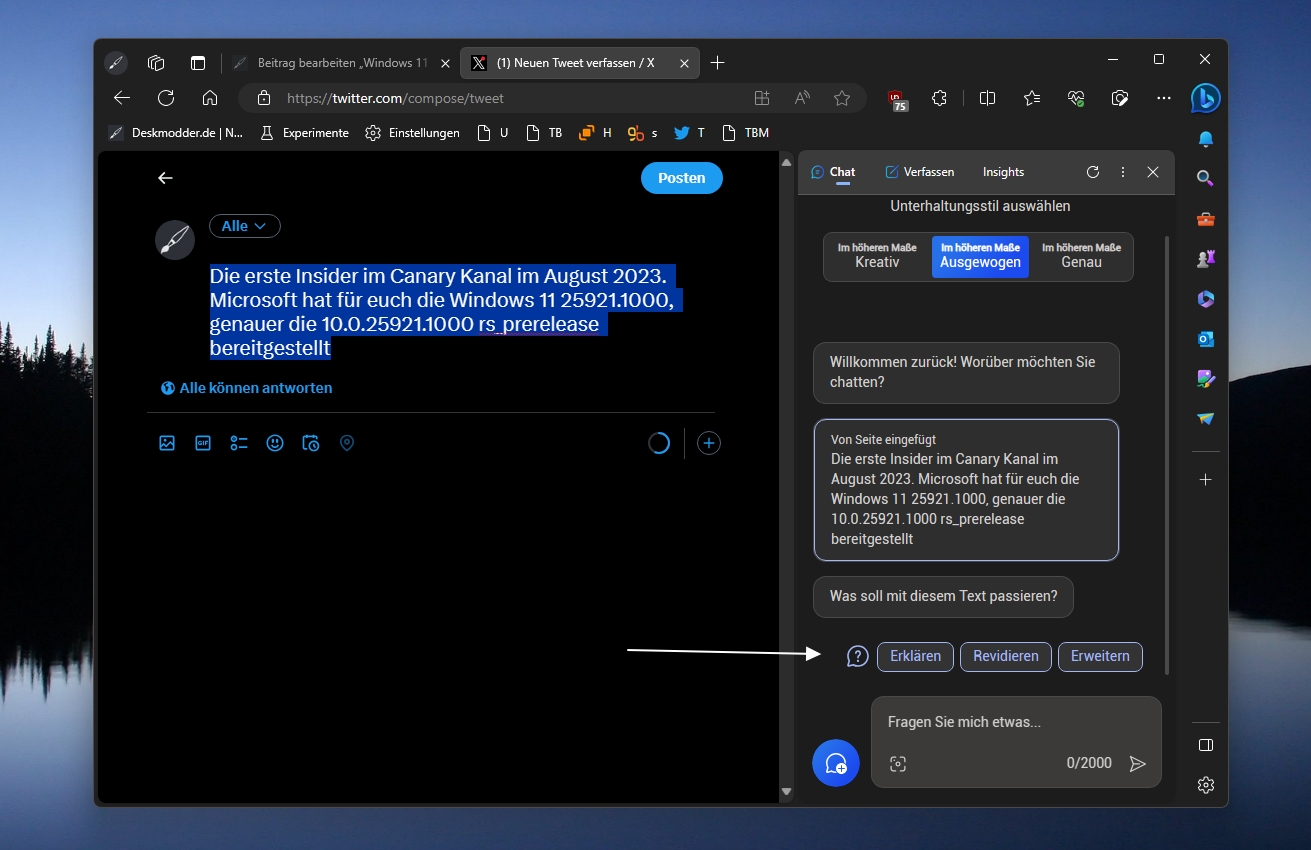
Task: Choose the Revidieren suggestion
Action: [1005, 656]
